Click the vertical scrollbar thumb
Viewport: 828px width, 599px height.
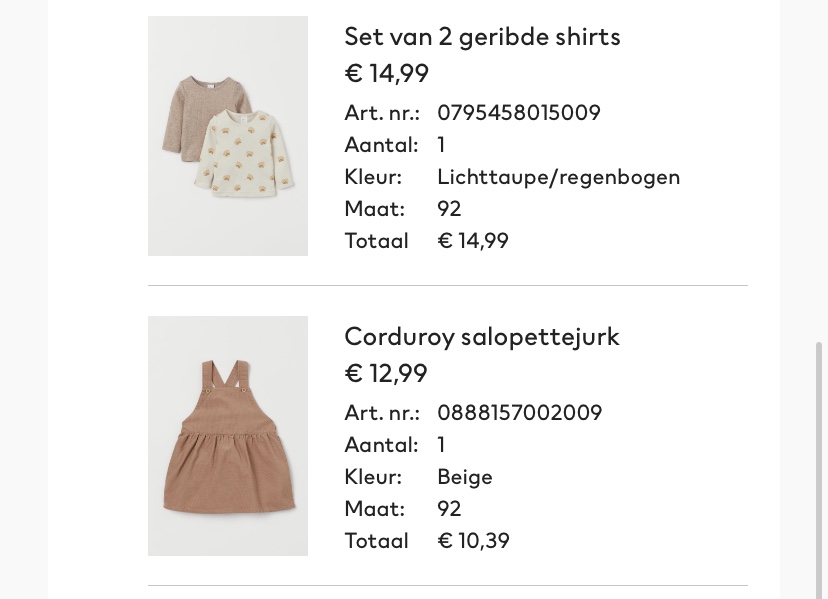click(x=819, y=470)
